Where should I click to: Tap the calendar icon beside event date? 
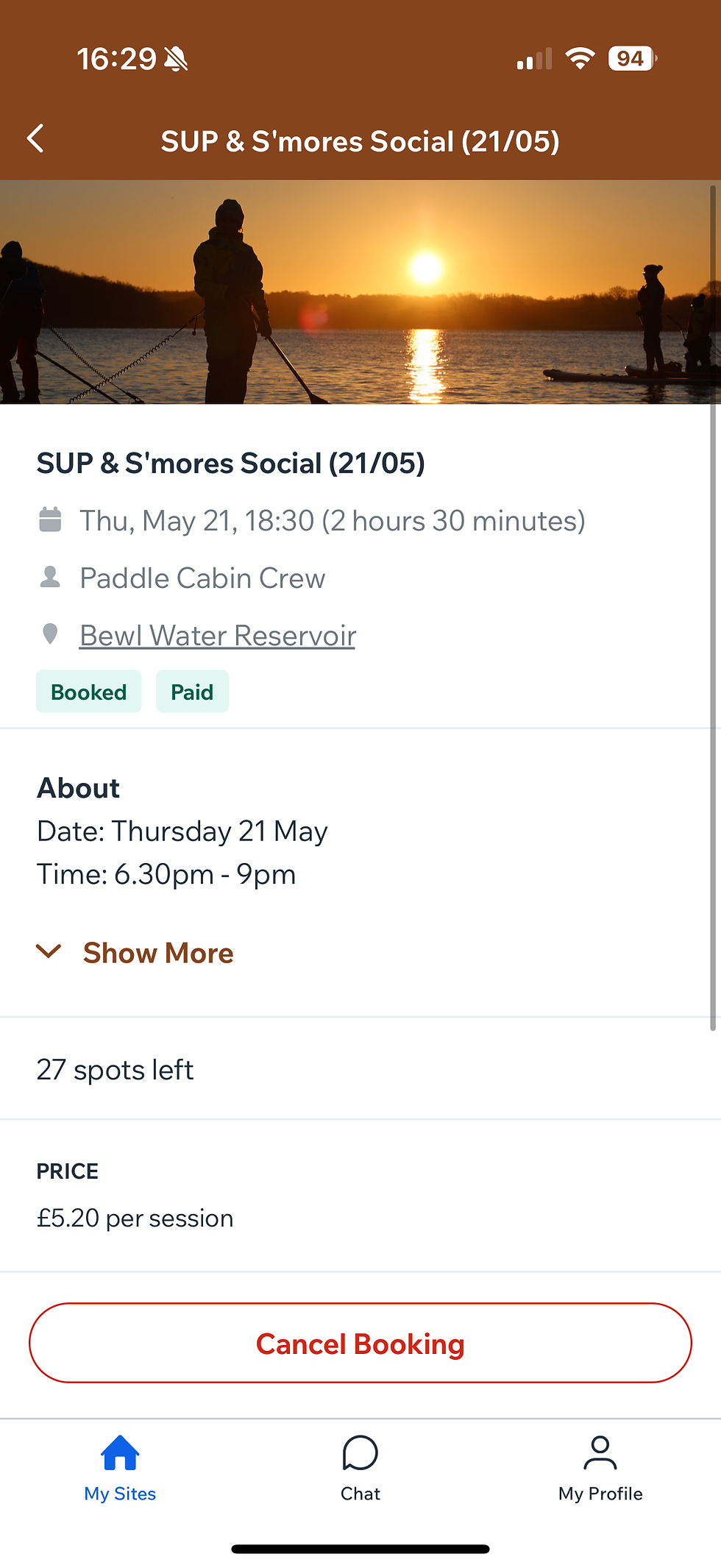pos(50,519)
